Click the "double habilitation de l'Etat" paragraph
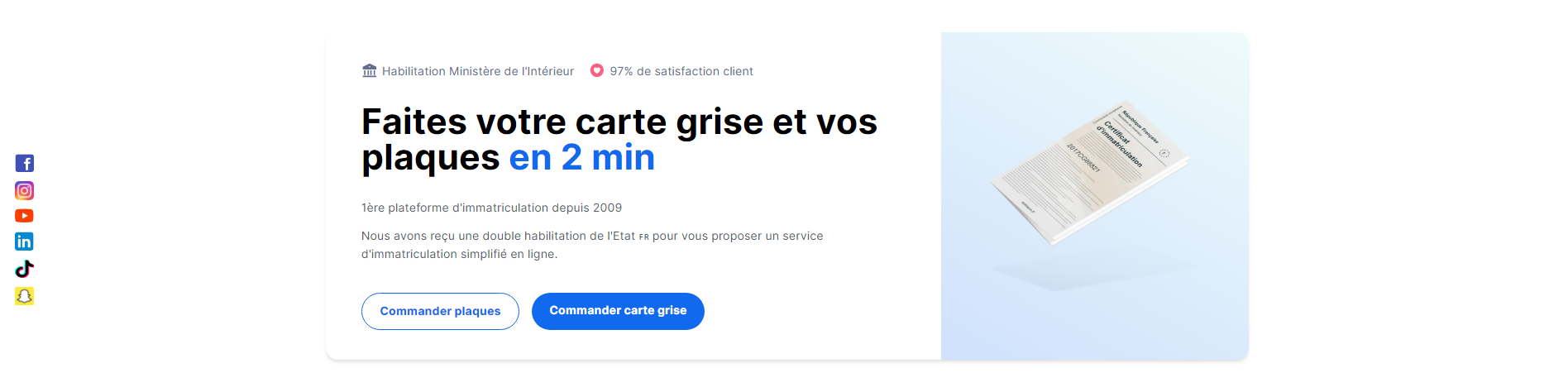This screenshot has height=392, width=1568. click(x=592, y=245)
